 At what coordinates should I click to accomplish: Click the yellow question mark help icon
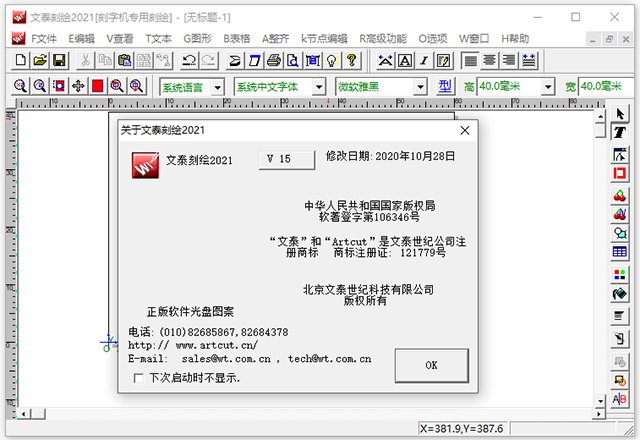[x=351, y=61]
